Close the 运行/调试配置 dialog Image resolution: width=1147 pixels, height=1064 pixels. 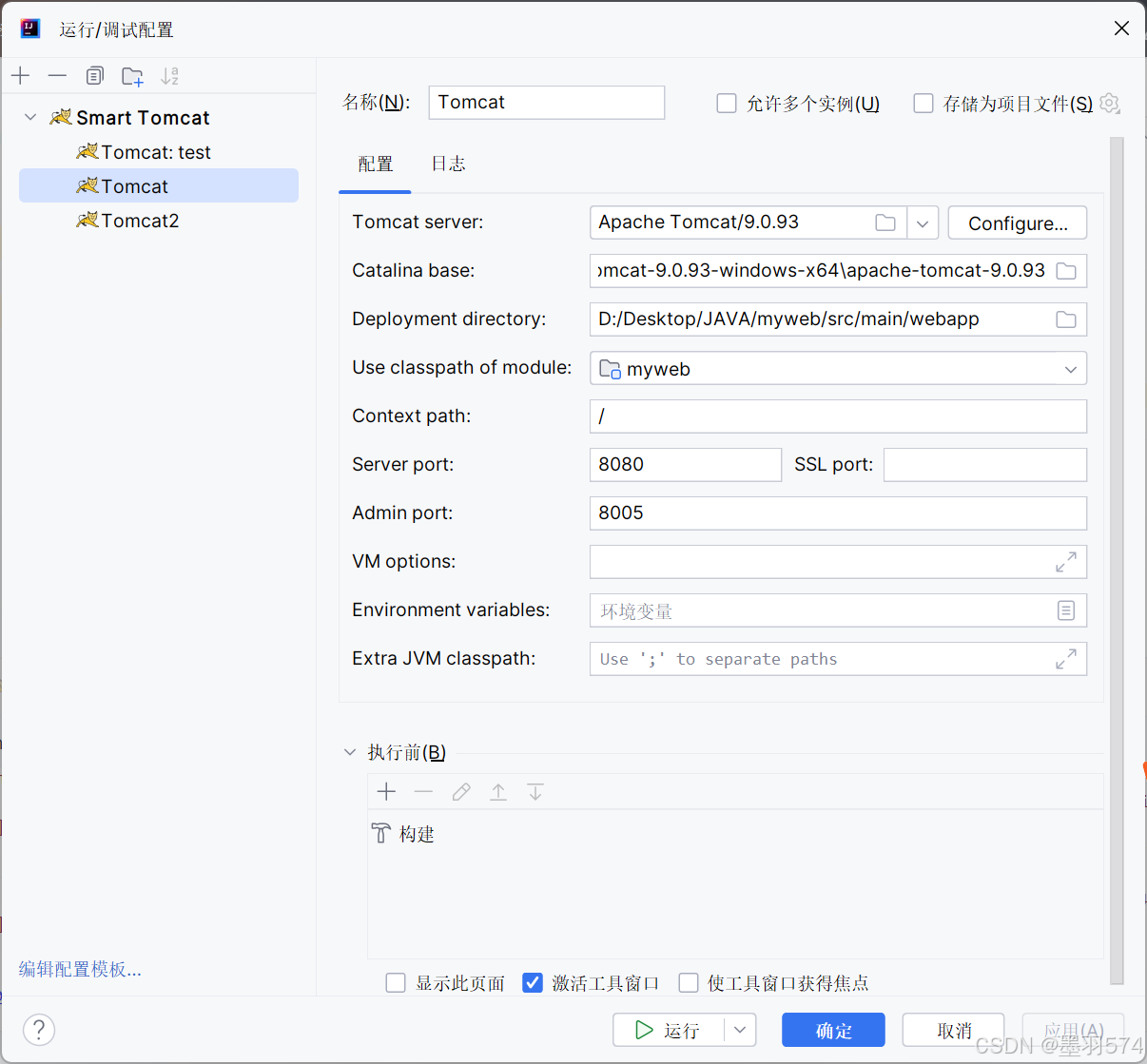(1121, 29)
